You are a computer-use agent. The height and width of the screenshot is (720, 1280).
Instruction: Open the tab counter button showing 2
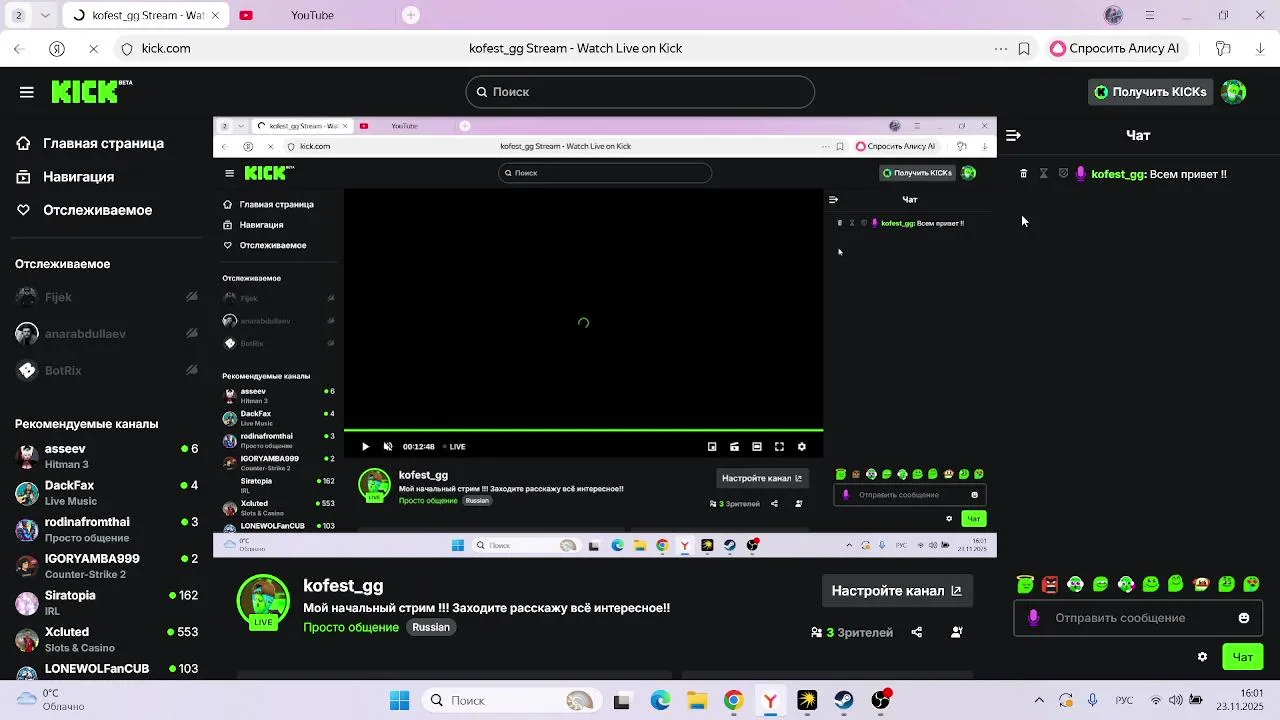[x=18, y=15]
